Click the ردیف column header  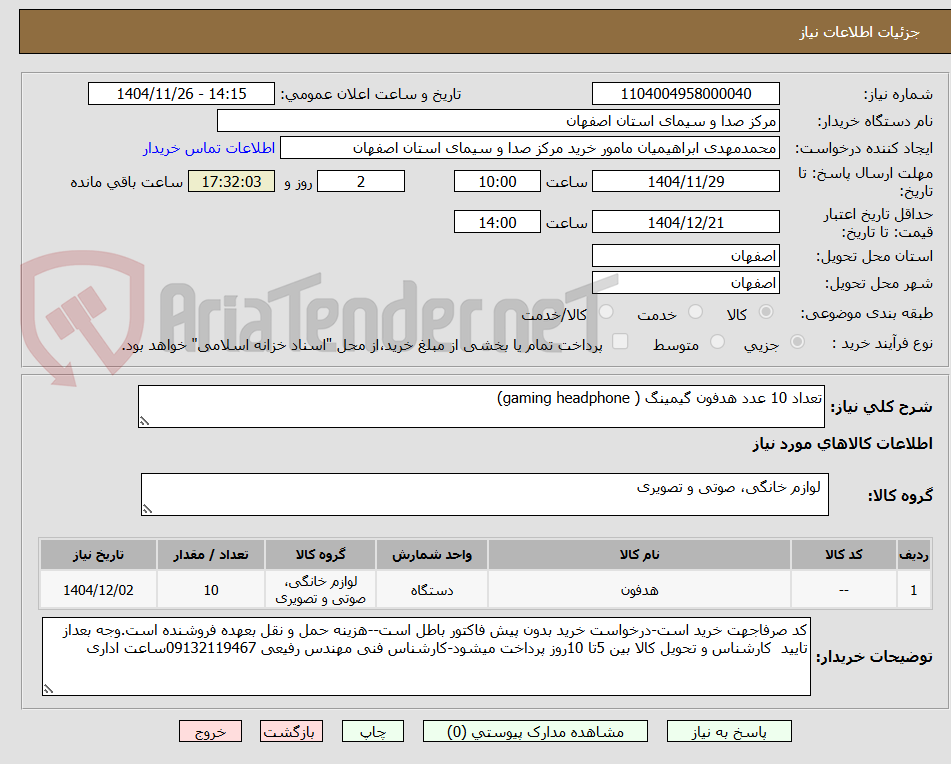click(x=914, y=555)
